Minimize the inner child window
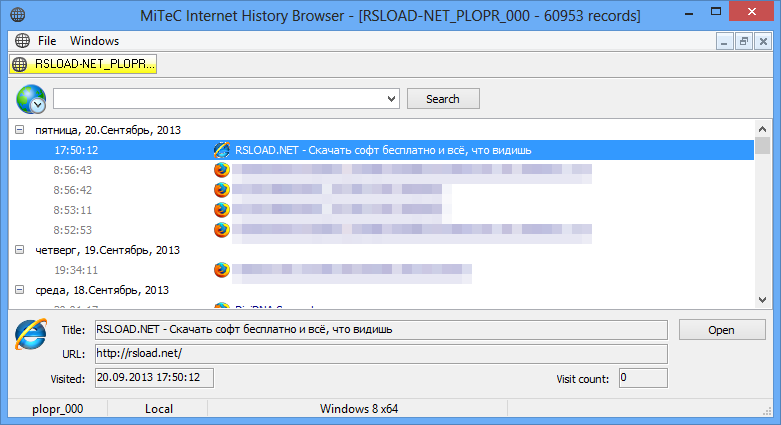The image size is (781, 425). [x=724, y=41]
